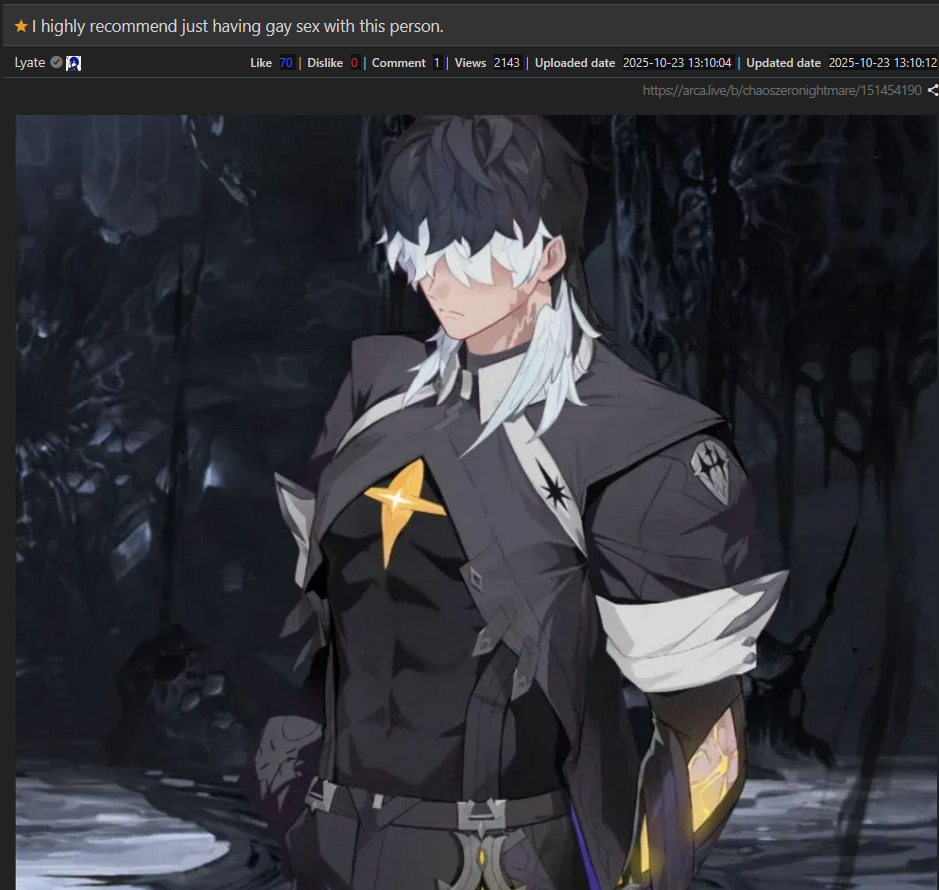The image size is (939, 890).
Task: Click the Views label
Action: coord(470,63)
